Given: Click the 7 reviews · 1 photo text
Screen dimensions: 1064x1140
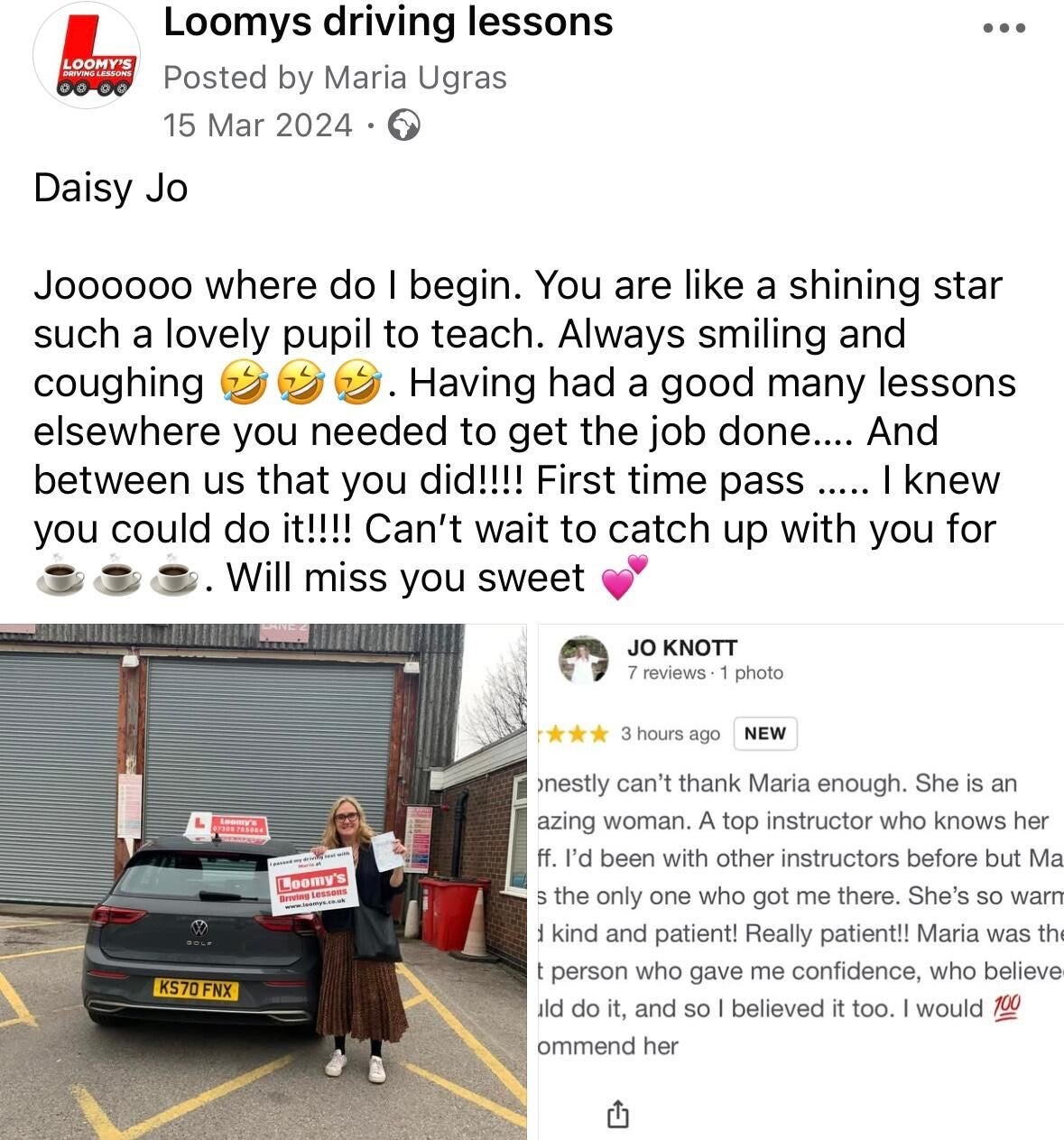Looking at the screenshot, I should (x=706, y=672).
